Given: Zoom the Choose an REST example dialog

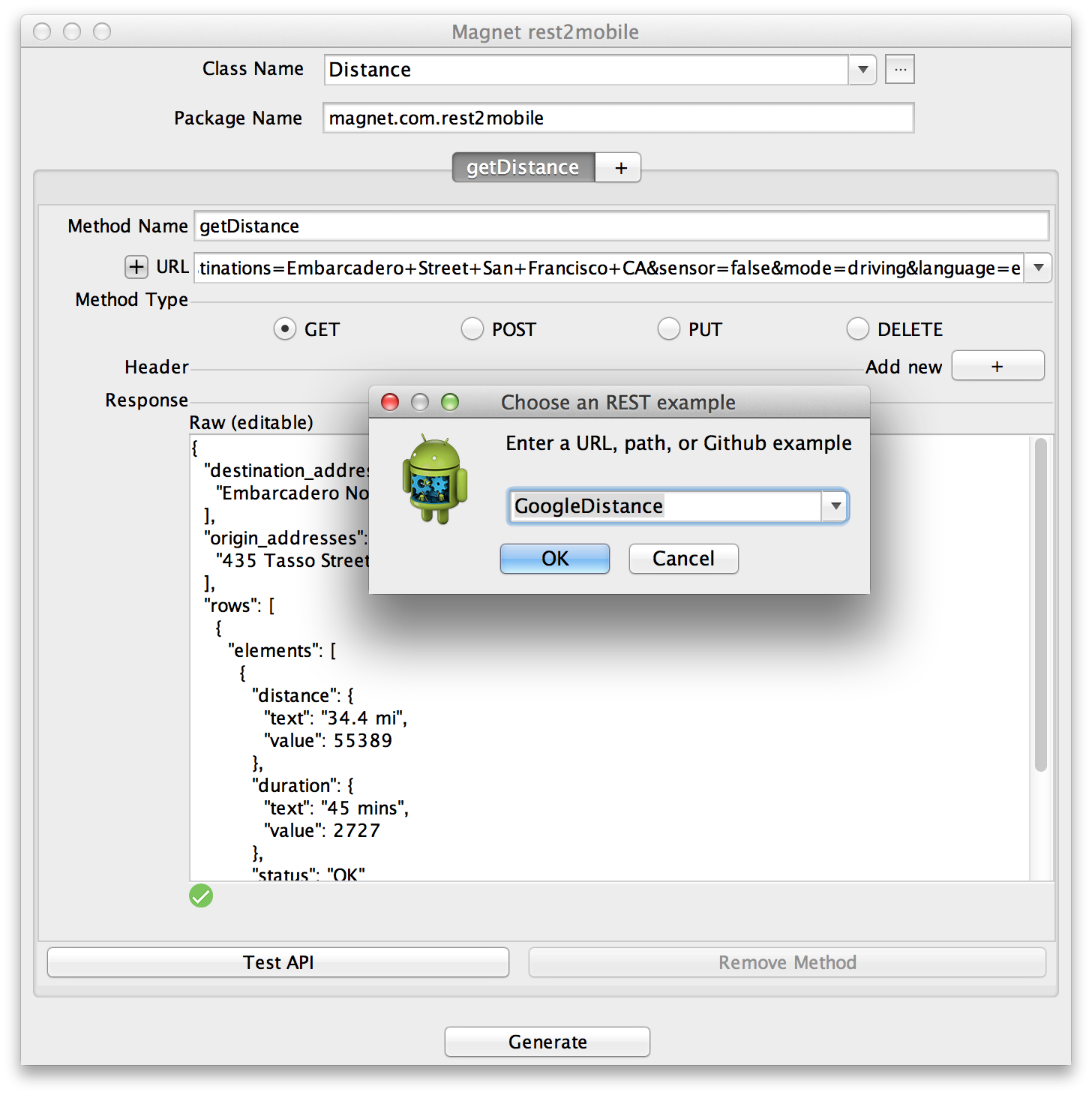Looking at the screenshot, I should tap(450, 402).
